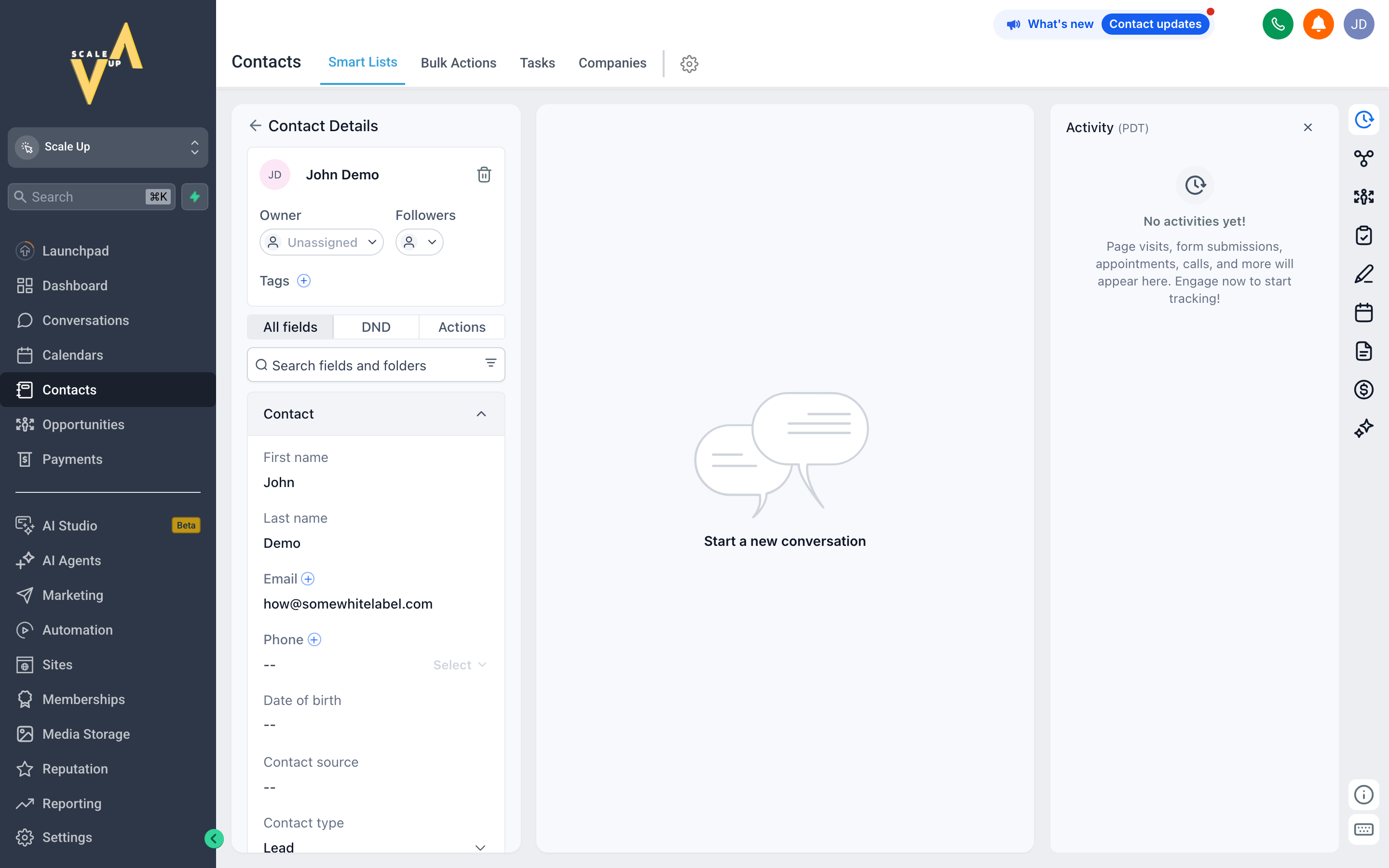Screen dimensions: 1389x868
Task: Go back with Contact Details arrow
Action: 256,126
